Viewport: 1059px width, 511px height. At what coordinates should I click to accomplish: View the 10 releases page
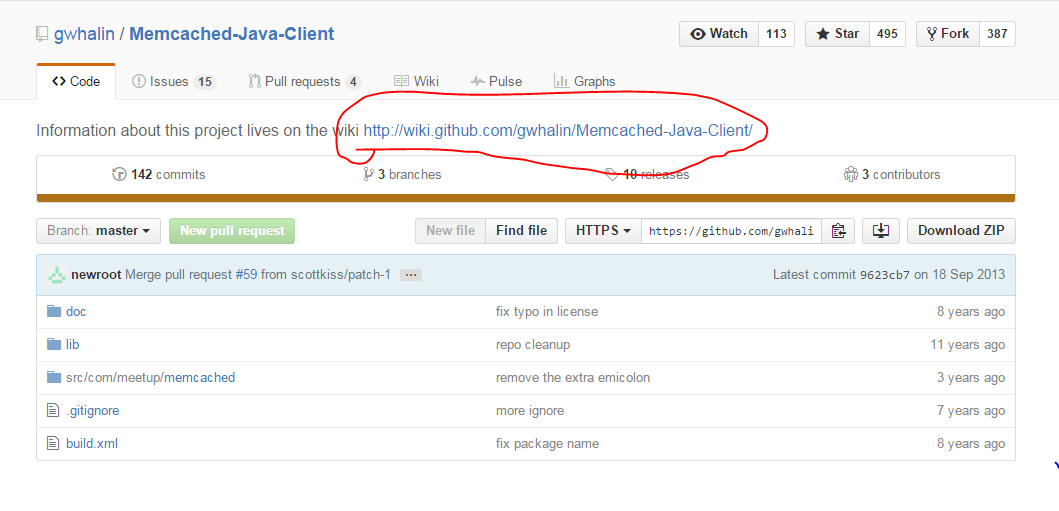point(647,175)
